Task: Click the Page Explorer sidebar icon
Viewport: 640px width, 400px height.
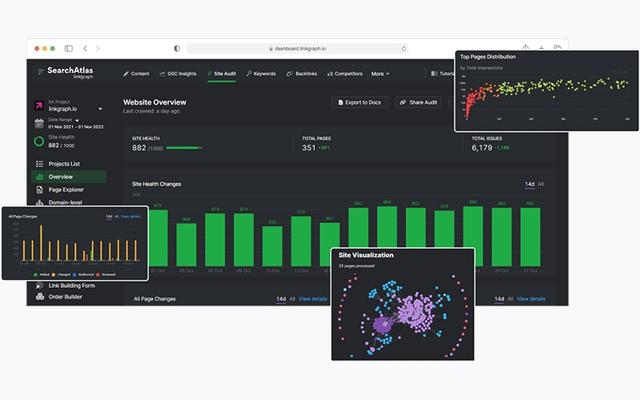Action: point(39,189)
